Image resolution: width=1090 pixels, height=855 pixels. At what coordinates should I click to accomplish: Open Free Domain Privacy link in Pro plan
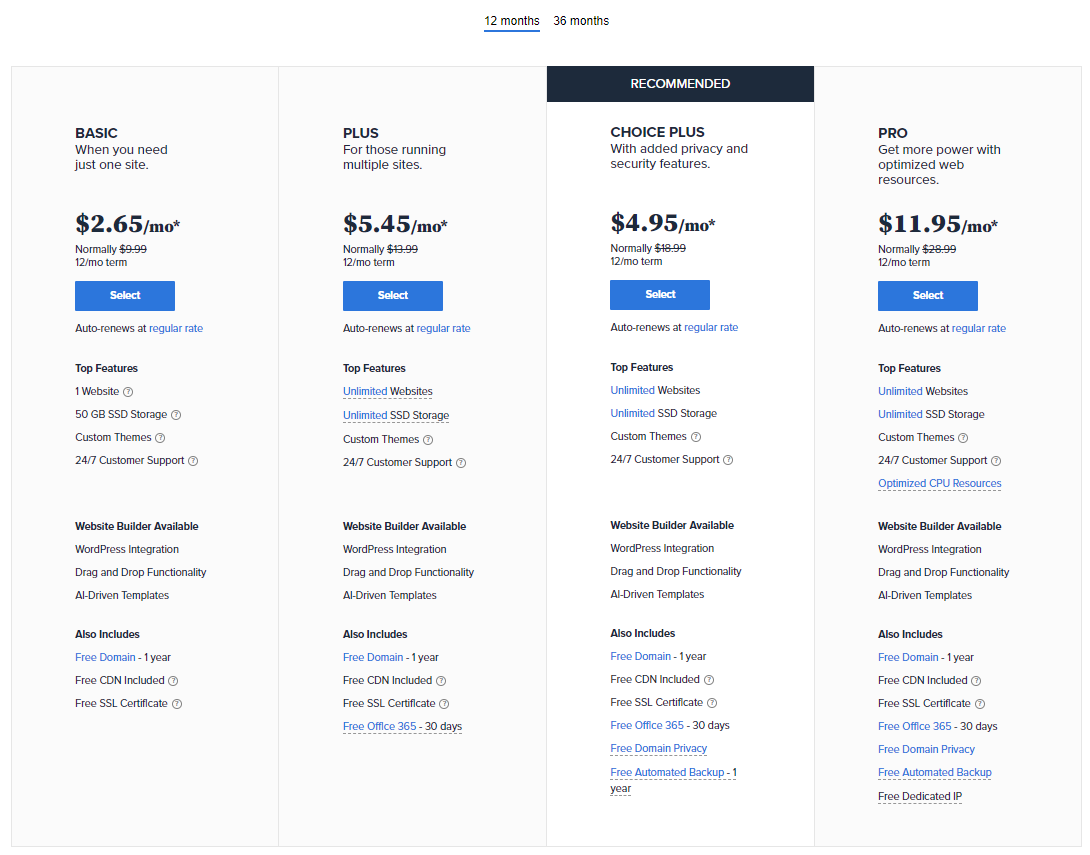(x=927, y=749)
